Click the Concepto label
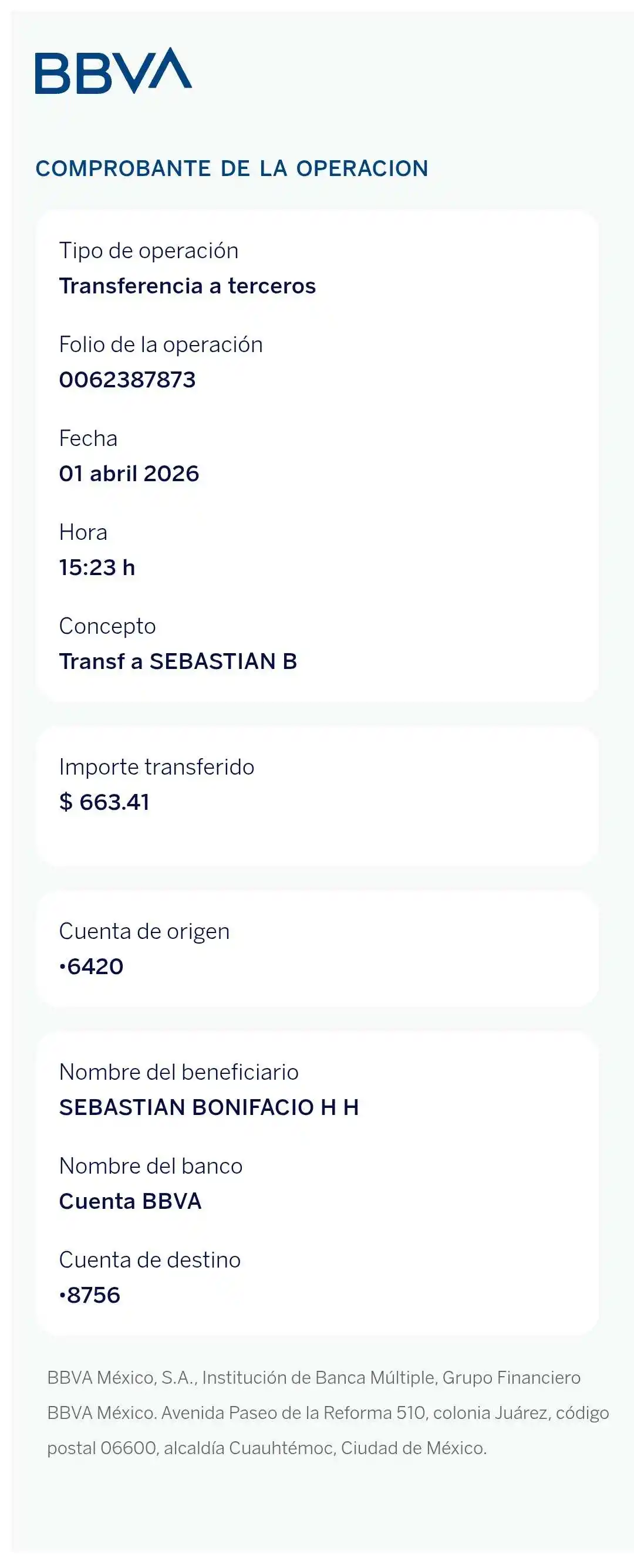634x1568 pixels. tap(107, 626)
